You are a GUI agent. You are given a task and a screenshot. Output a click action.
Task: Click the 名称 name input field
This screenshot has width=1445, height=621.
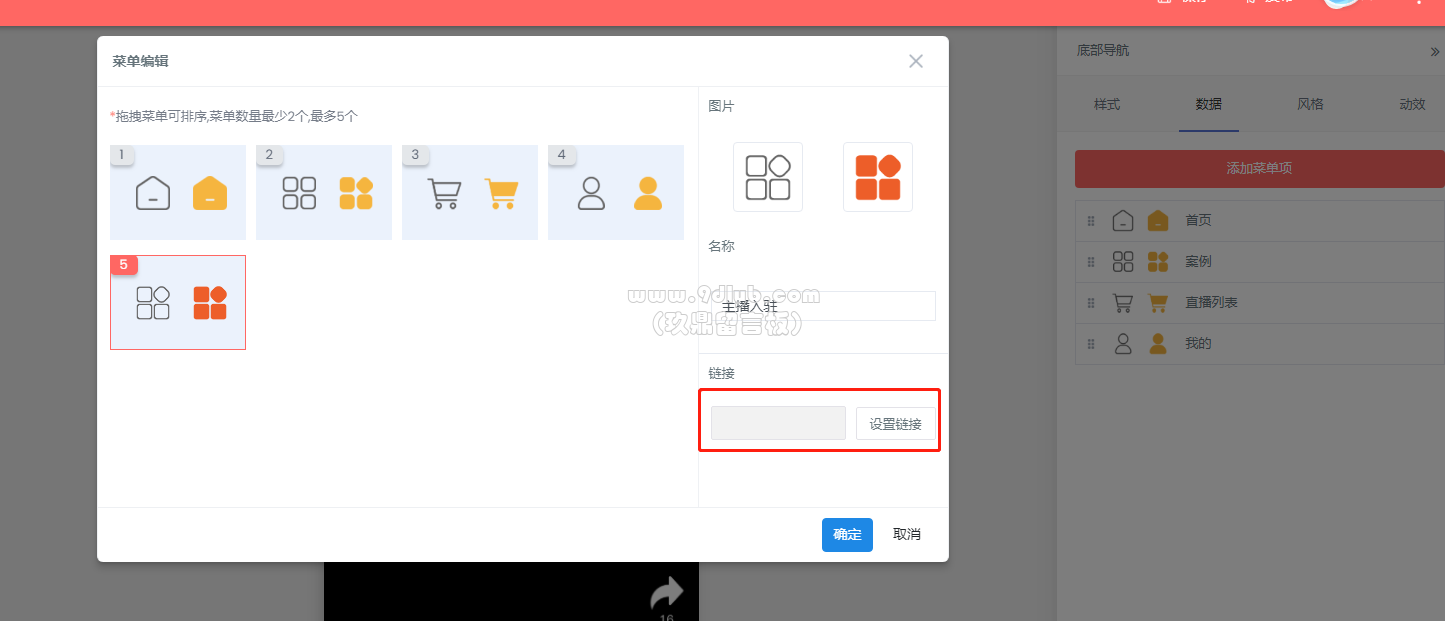pos(823,306)
